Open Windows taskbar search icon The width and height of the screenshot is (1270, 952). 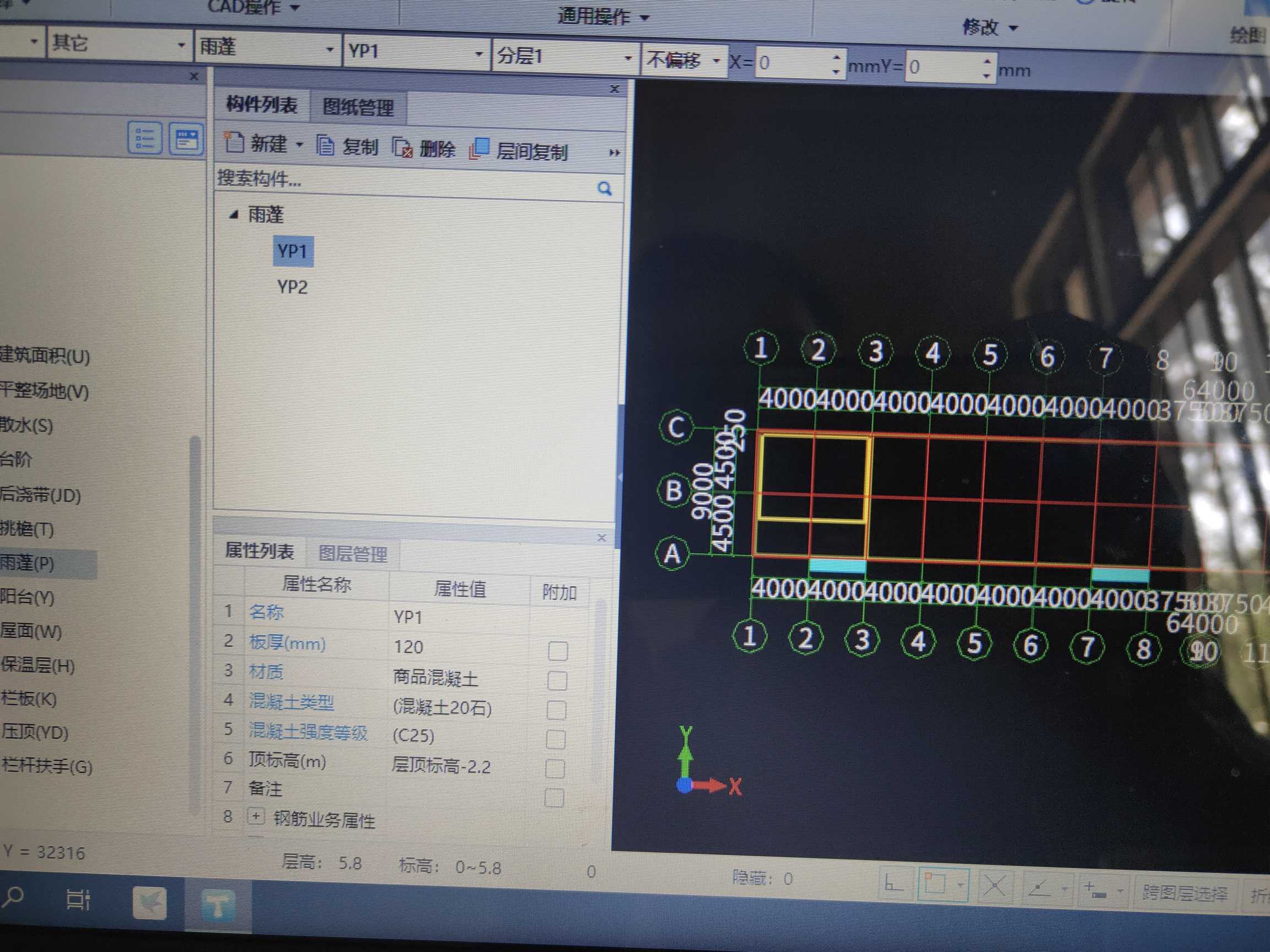13,897
